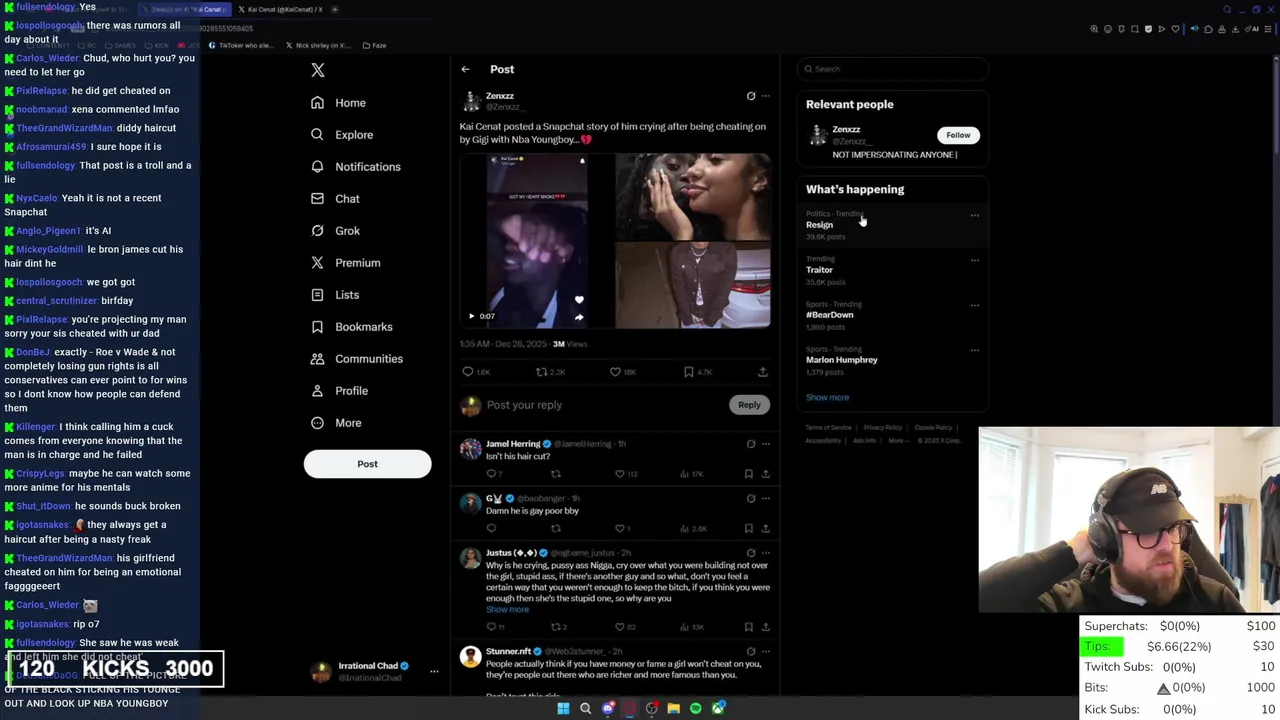Click Grok icon on Zenxzz's post
The height and width of the screenshot is (720, 1280).
pos(751,96)
